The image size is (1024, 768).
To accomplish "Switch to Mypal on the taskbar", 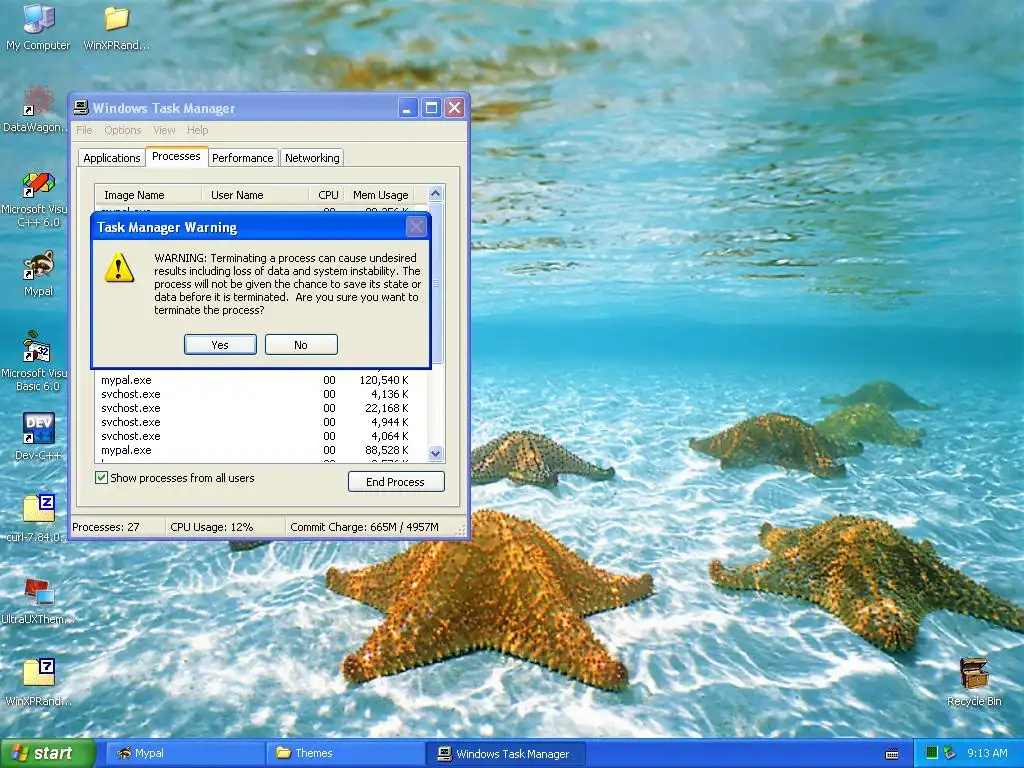I will (185, 753).
